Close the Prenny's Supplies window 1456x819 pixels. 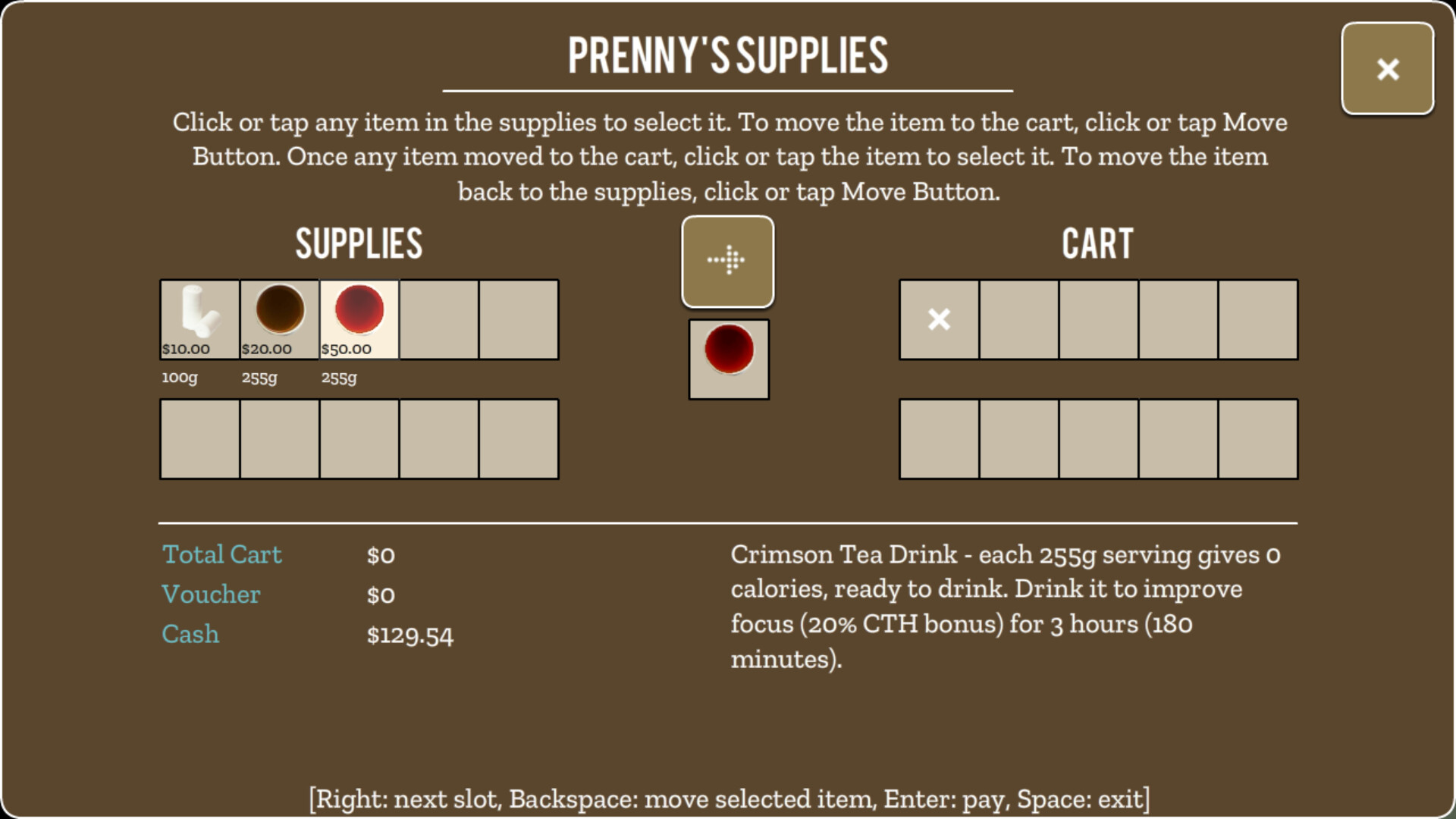pyautogui.click(x=1388, y=69)
